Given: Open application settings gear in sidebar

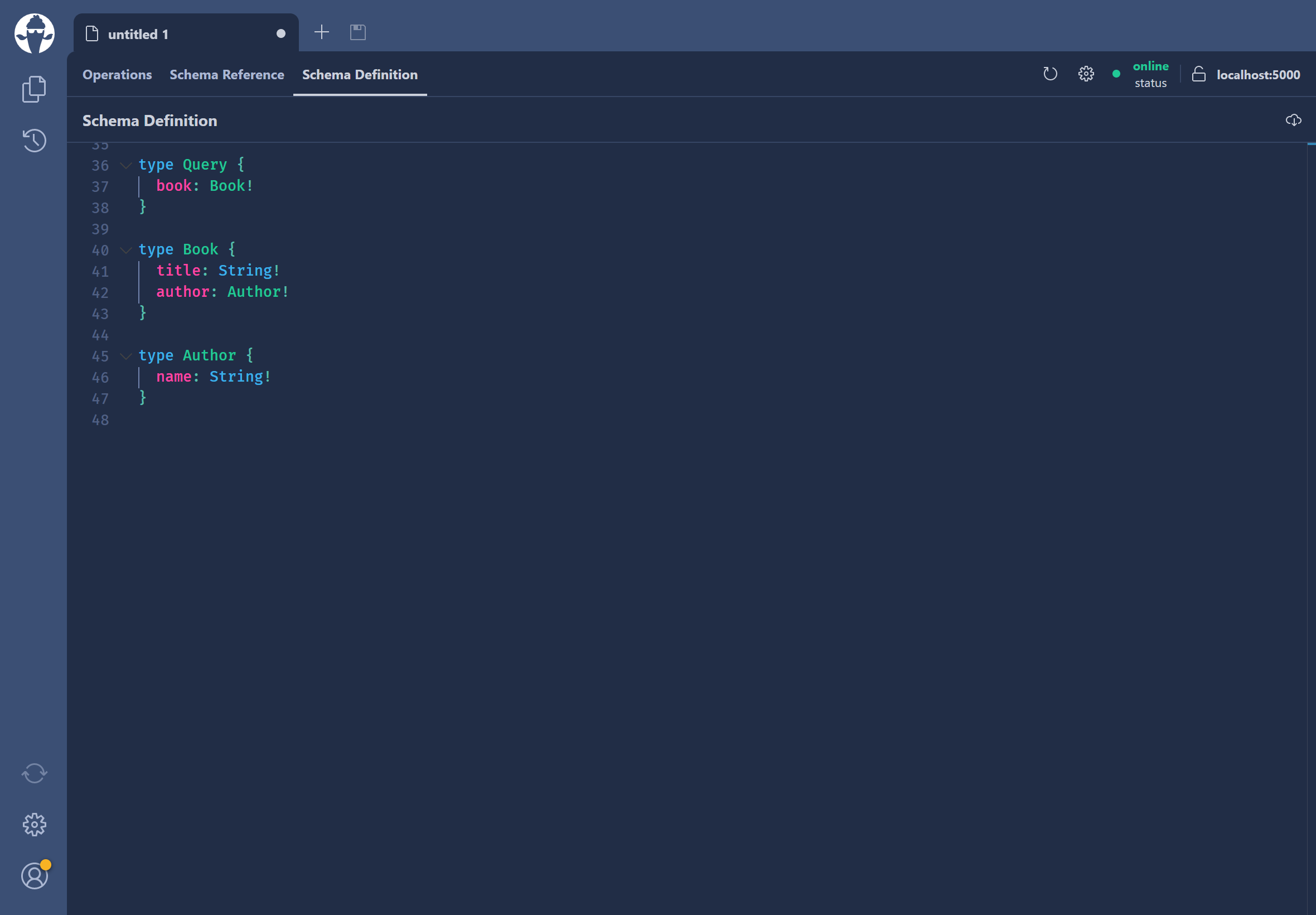Looking at the screenshot, I should click(35, 825).
